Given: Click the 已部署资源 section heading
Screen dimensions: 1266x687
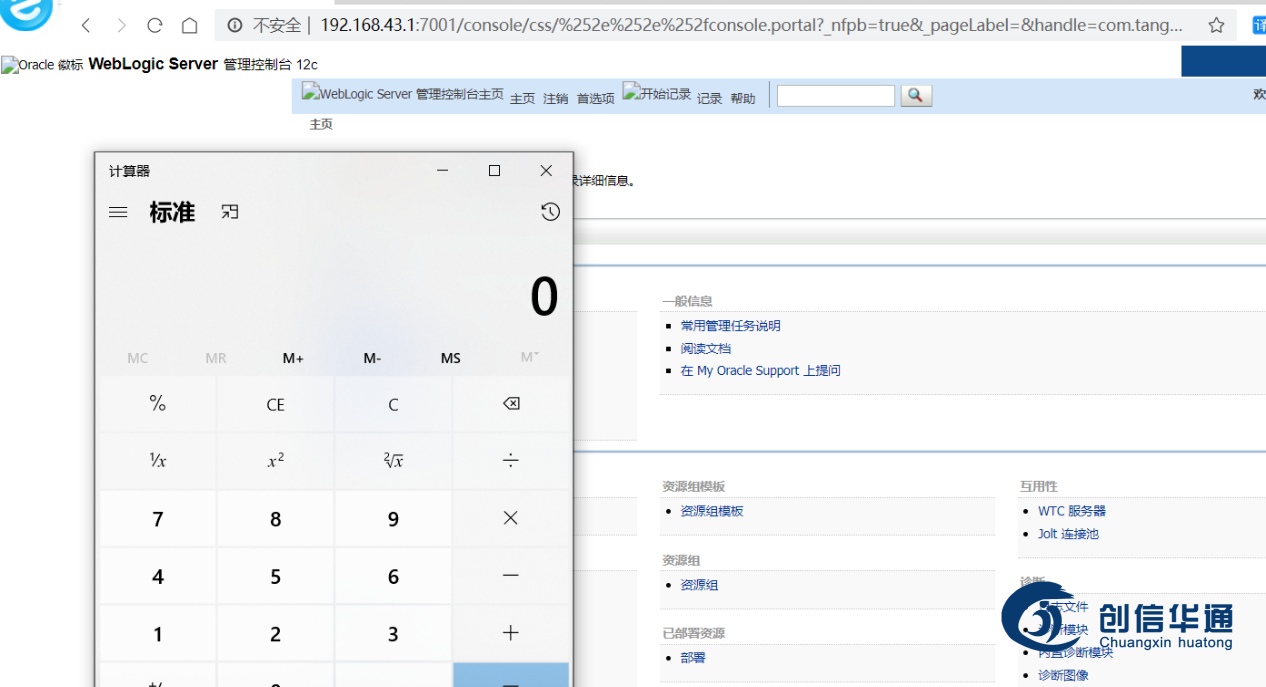Looking at the screenshot, I should point(693,634).
